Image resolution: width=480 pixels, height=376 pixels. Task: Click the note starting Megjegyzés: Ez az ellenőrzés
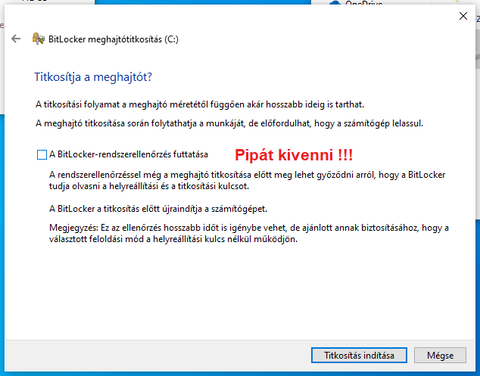[249, 233]
